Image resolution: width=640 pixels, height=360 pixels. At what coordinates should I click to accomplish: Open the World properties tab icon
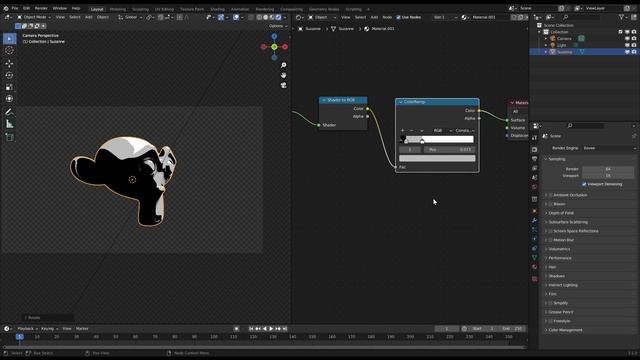534,187
